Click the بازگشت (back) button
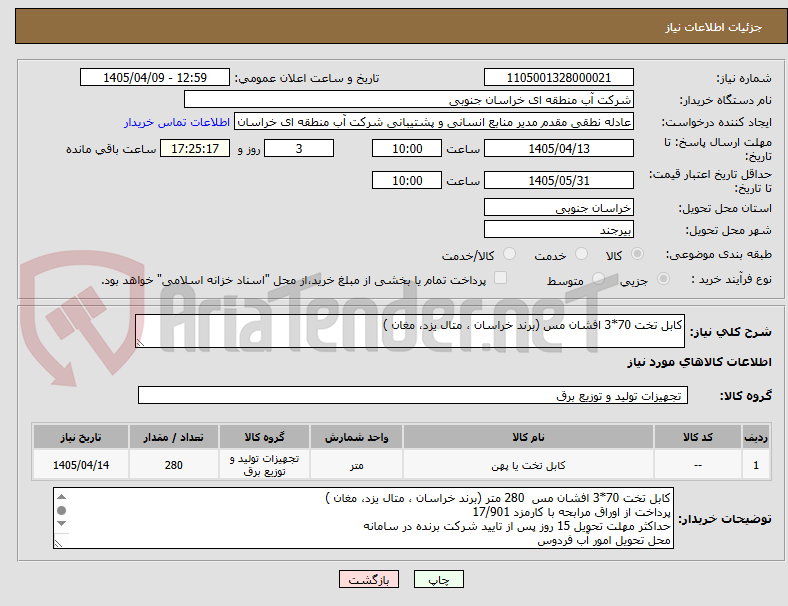The width and height of the screenshot is (788, 606). (x=369, y=579)
